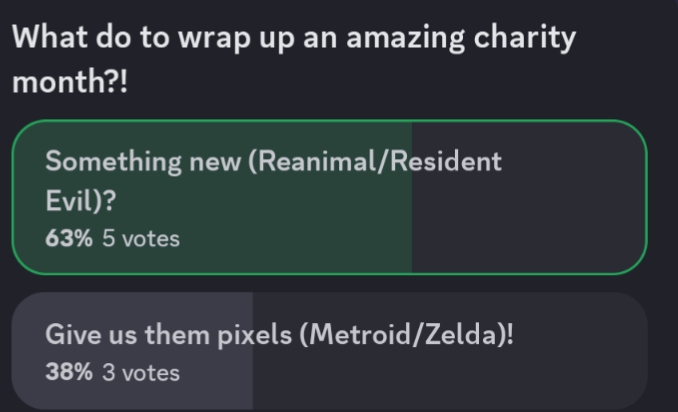678x412 pixels.
Task: Click the 38% result label
Action: click(x=68, y=373)
